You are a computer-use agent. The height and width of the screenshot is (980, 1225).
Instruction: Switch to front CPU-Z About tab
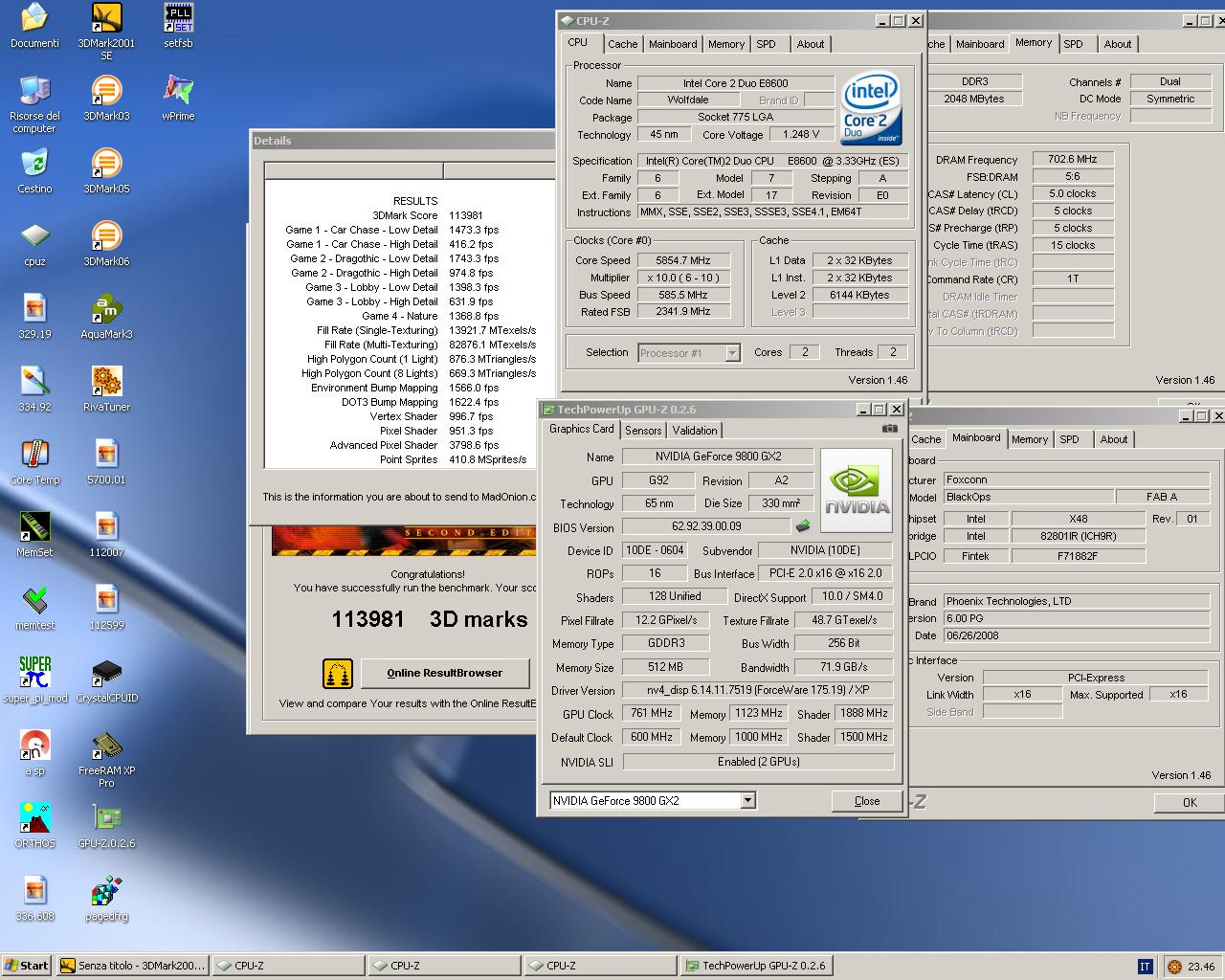pos(811,44)
